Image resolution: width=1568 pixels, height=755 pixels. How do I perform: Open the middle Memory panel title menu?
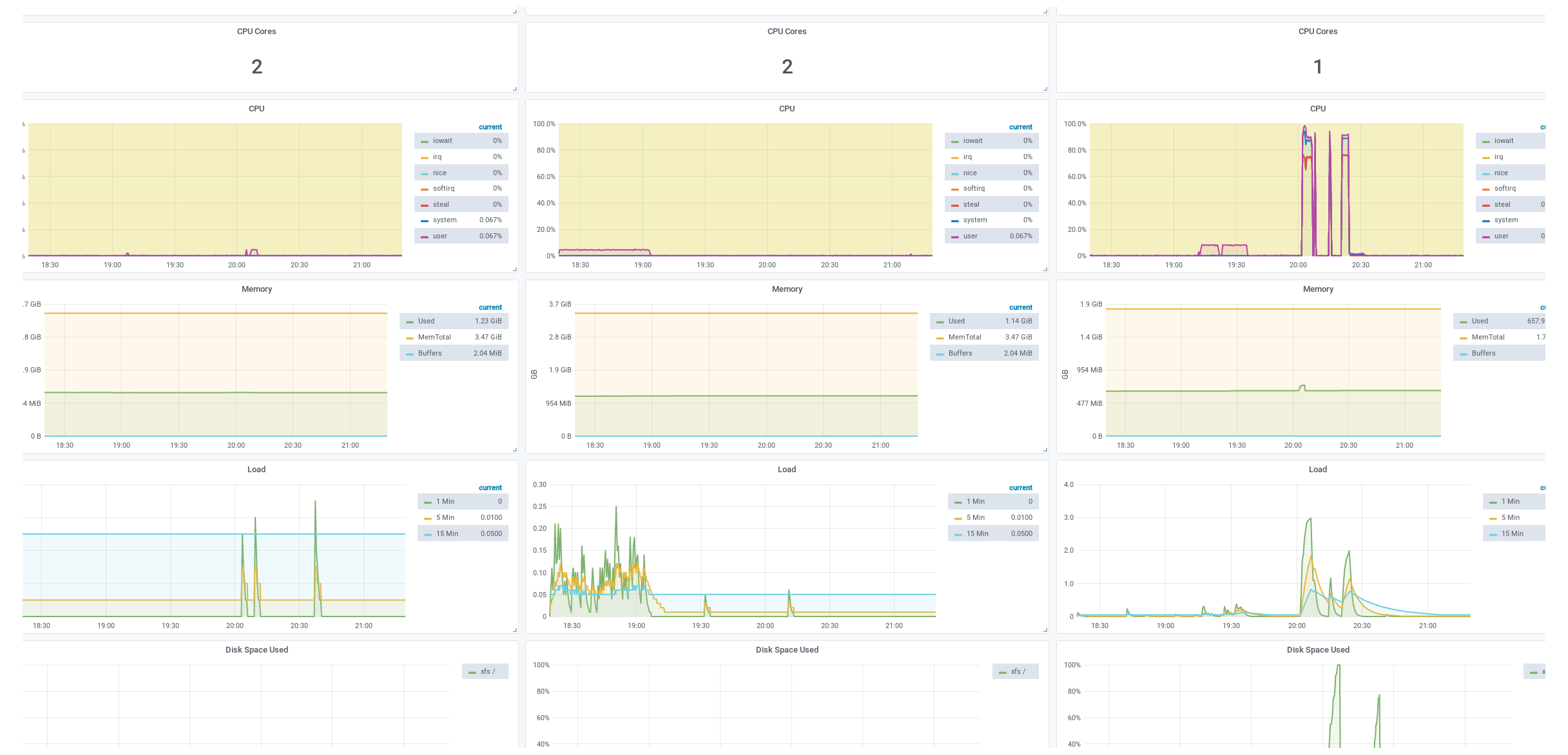(x=787, y=289)
